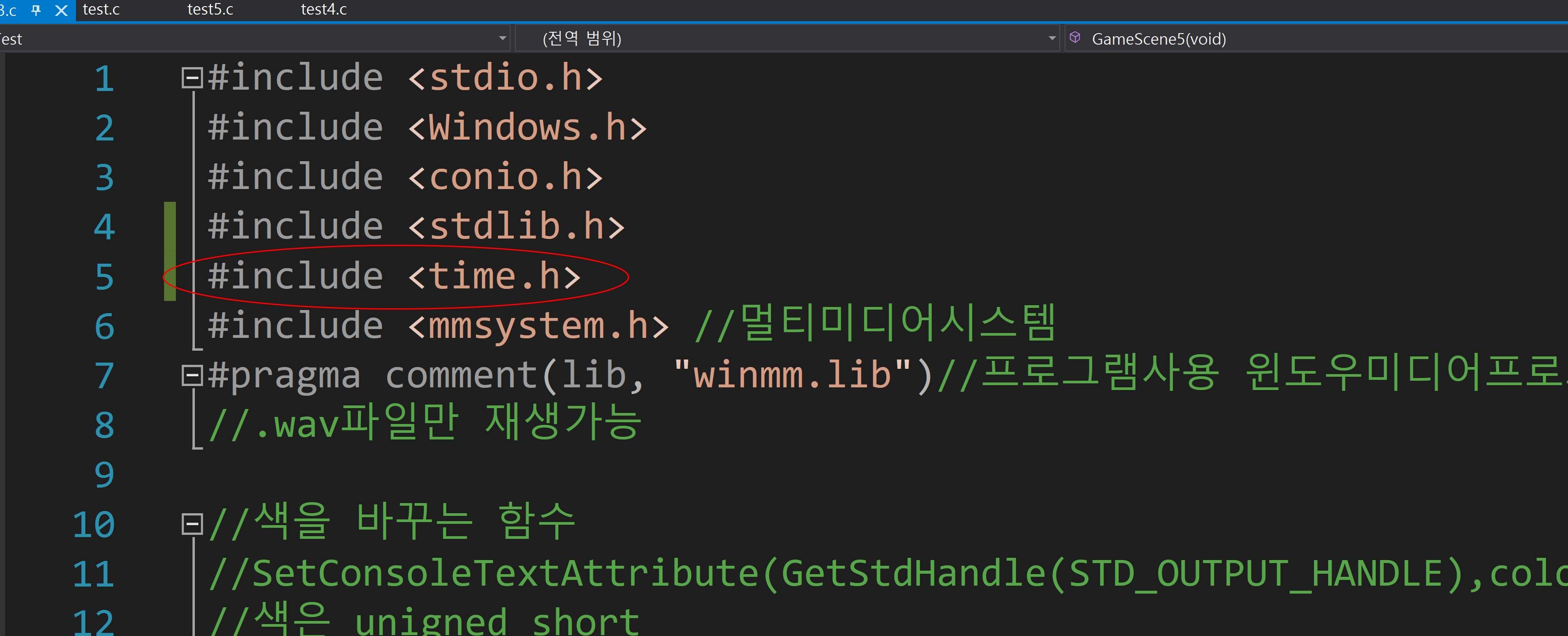Click line number 9 in the gutter
The width and height of the screenshot is (1568, 636).
click(104, 475)
